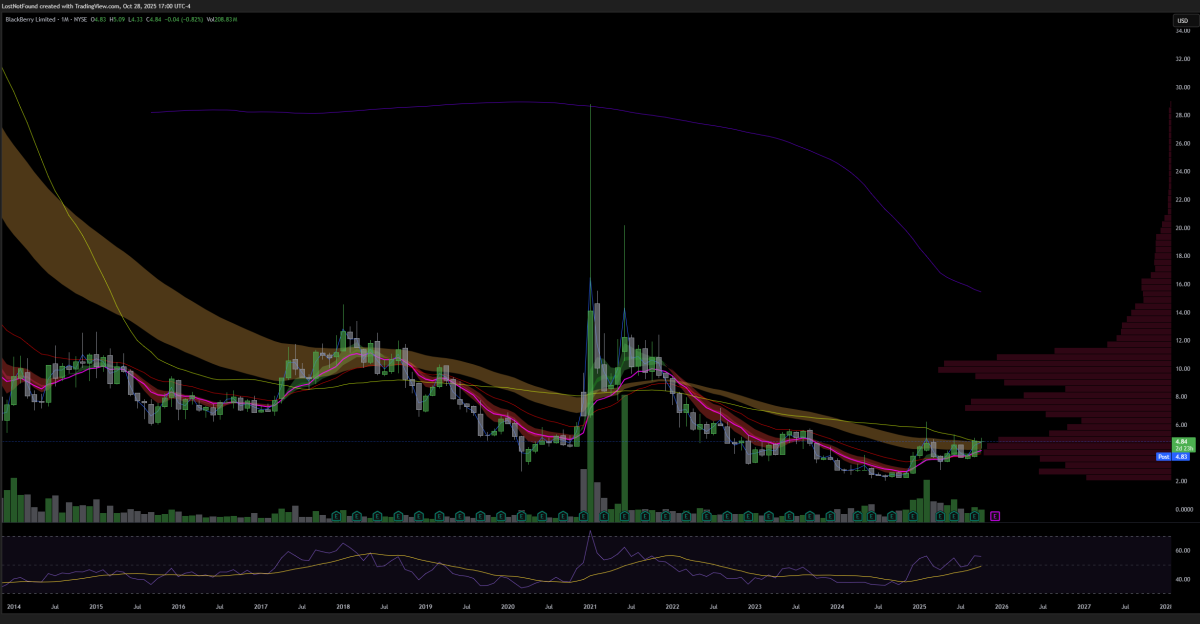1200x624 pixels.
Task: Click the 2.00 level on price scale
Action: pyautogui.click(x=1182, y=481)
